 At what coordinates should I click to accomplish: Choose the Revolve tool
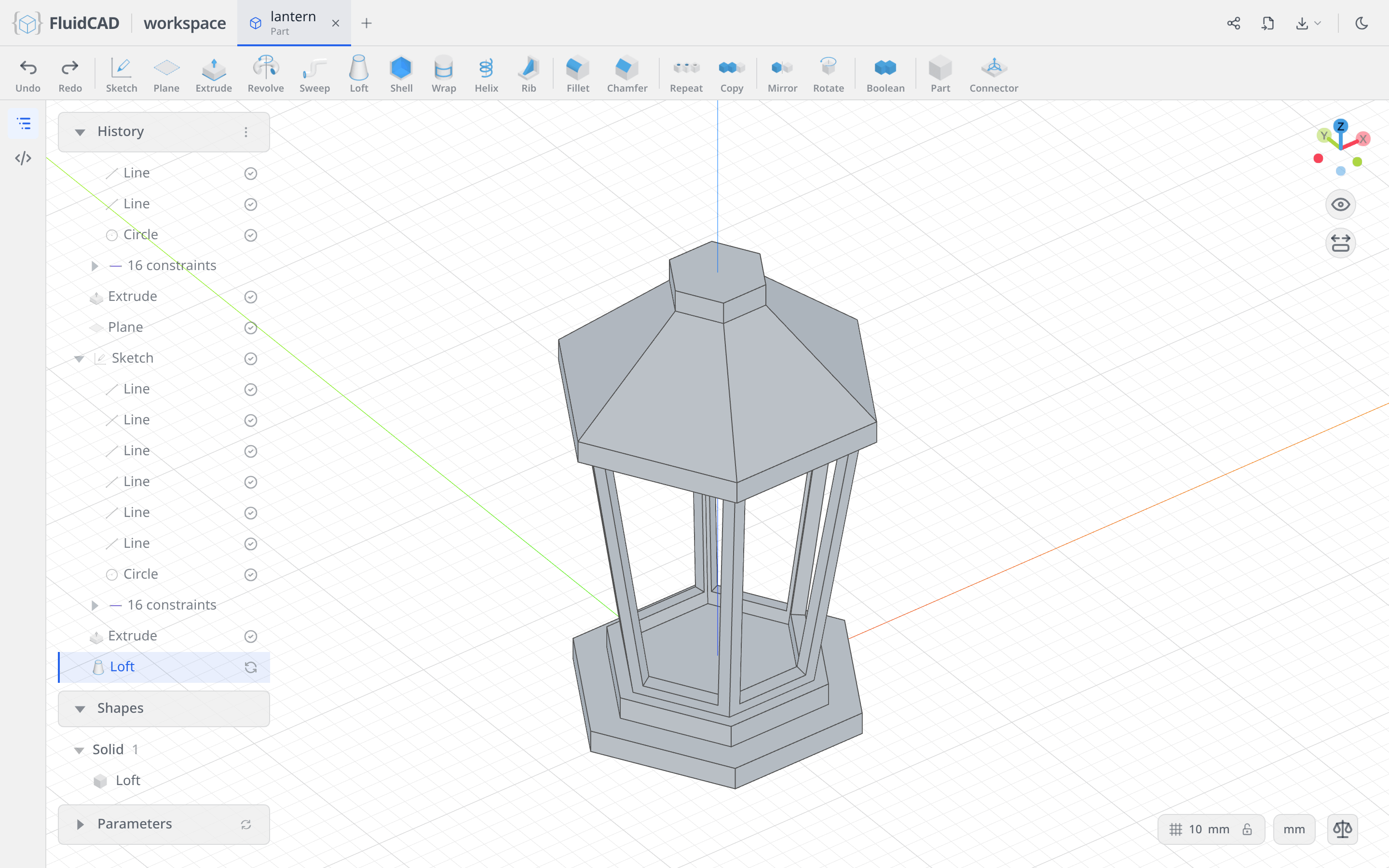click(266, 75)
